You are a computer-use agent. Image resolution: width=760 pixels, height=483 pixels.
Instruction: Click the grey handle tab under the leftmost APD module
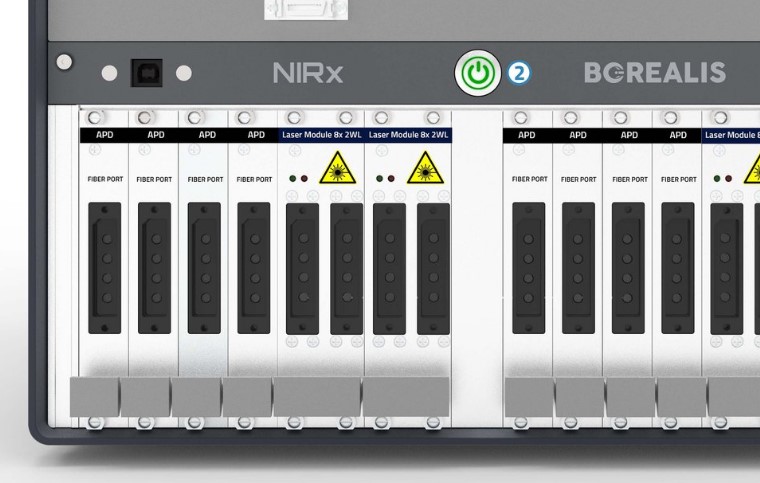(x=95, y=397)
